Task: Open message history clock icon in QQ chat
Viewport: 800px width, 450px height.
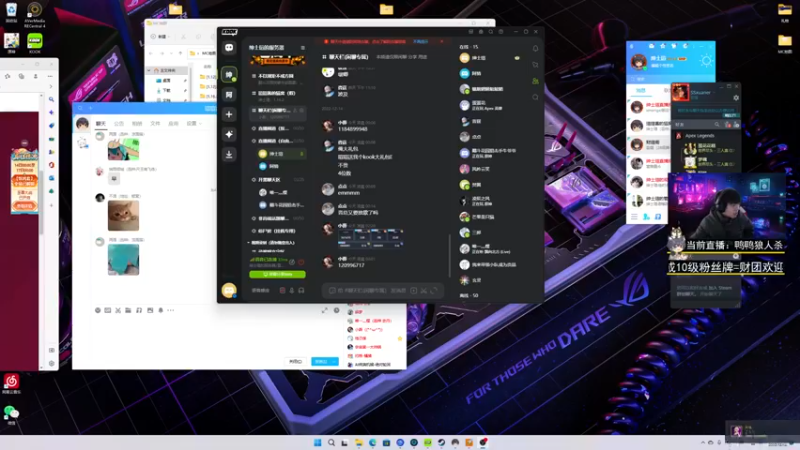Action: click(336, 310)
